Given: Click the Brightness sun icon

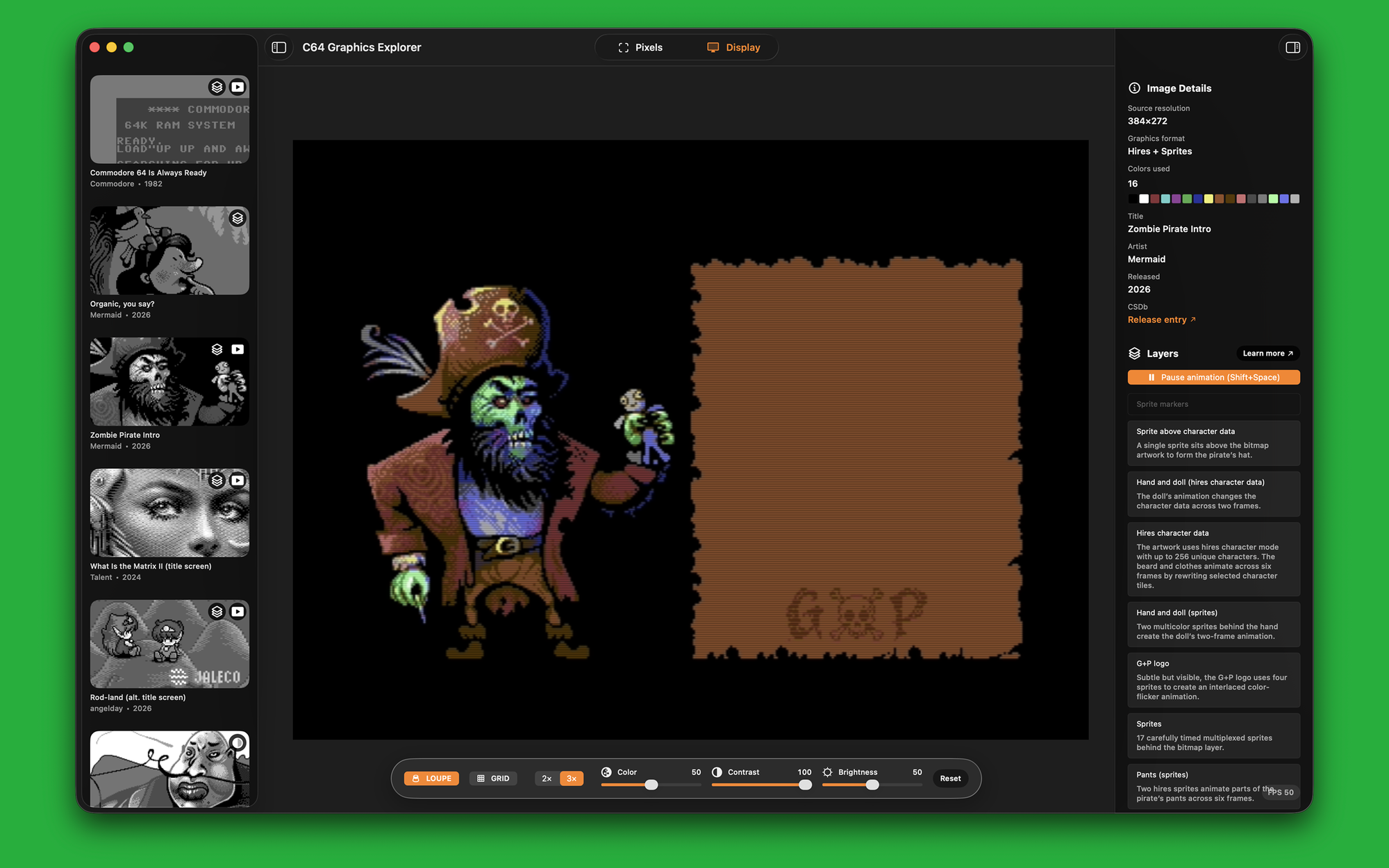Looking at the screenshot, I should pyautogui.click(x=827, y=772).
